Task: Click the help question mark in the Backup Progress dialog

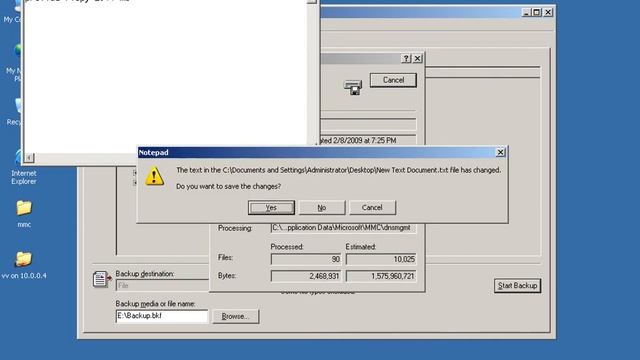Action: (x=406, y=58)
